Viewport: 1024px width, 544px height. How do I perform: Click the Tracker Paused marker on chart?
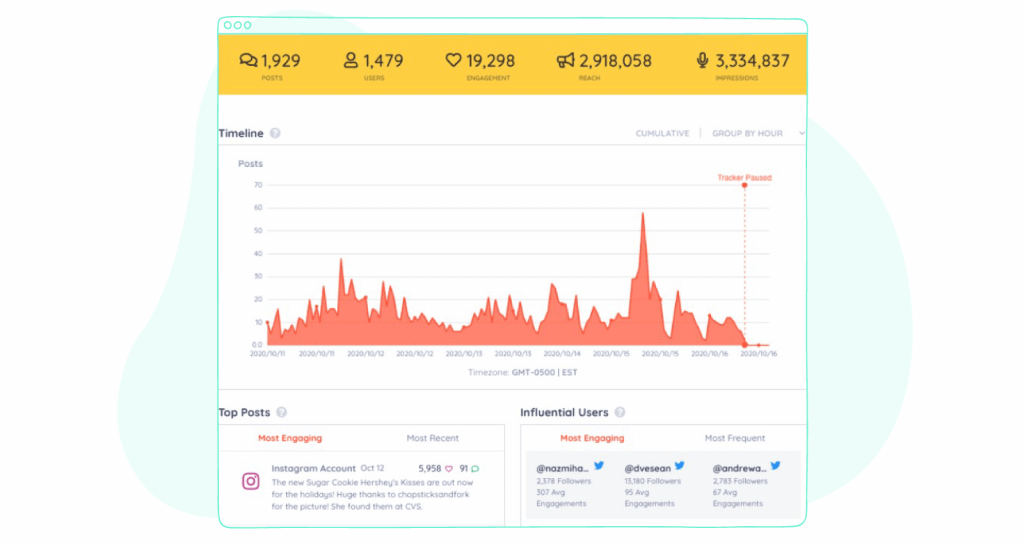(744, 185)
